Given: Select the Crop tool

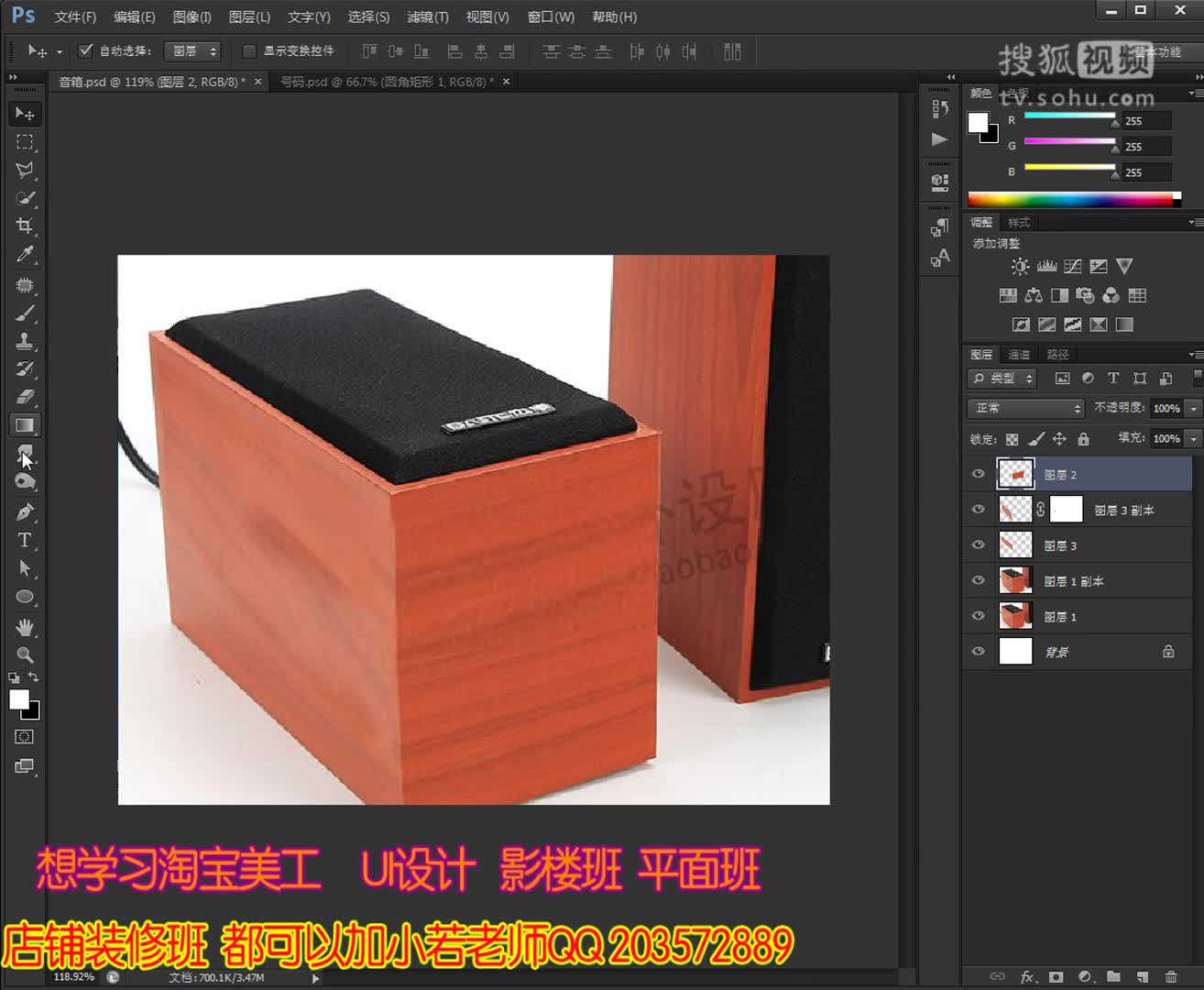Looking at the screenshot, I should 25,226.
